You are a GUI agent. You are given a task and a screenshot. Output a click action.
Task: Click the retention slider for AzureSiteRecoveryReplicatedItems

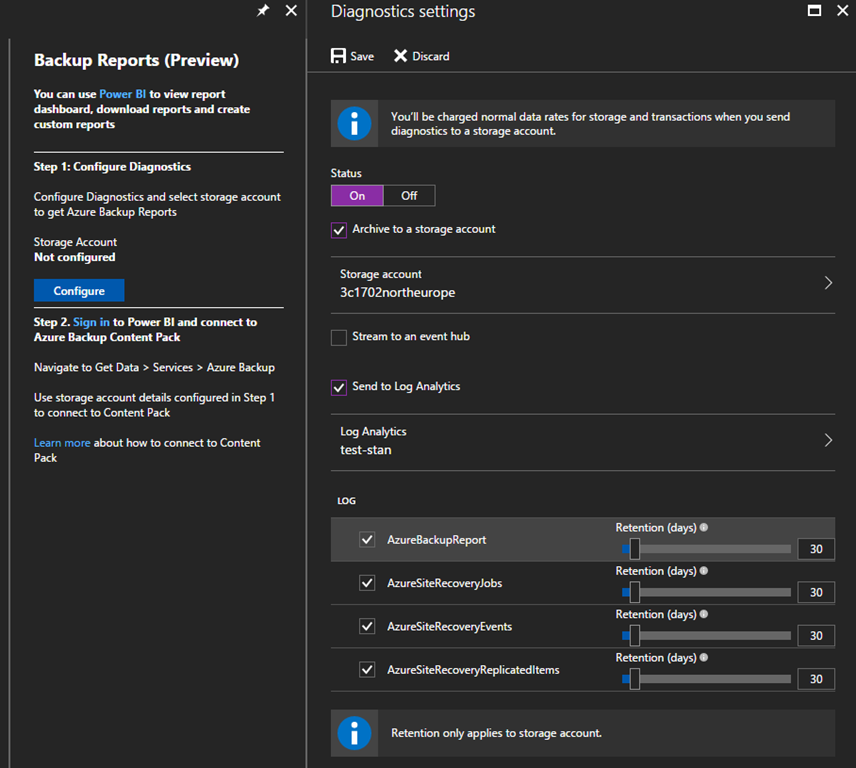click(x=634, y=679)
